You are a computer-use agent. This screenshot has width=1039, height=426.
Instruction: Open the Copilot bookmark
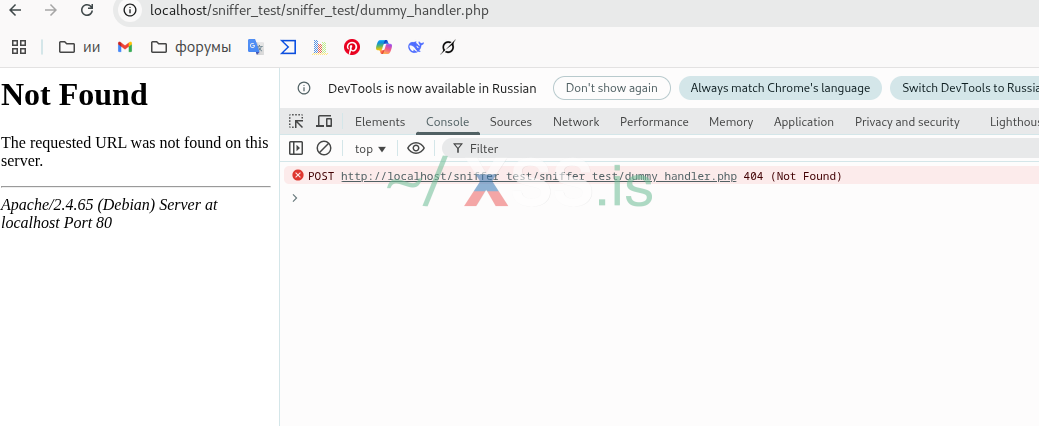(x=384, y=47)
